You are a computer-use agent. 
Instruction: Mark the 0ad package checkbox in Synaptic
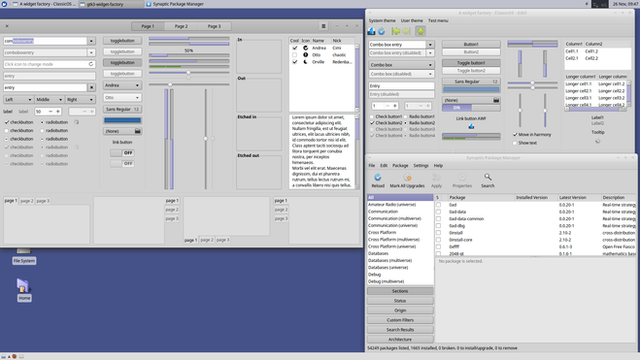[x=438, y=205]
